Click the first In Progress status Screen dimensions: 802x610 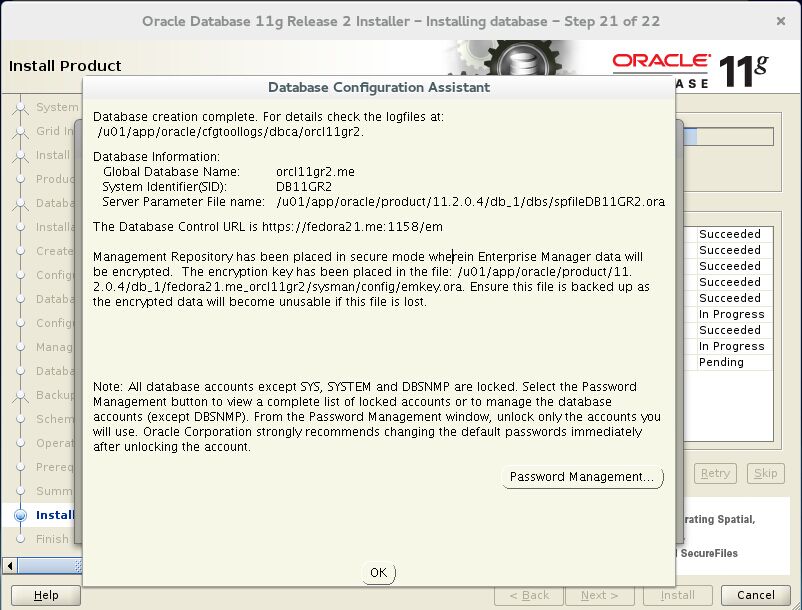point(731,314)
